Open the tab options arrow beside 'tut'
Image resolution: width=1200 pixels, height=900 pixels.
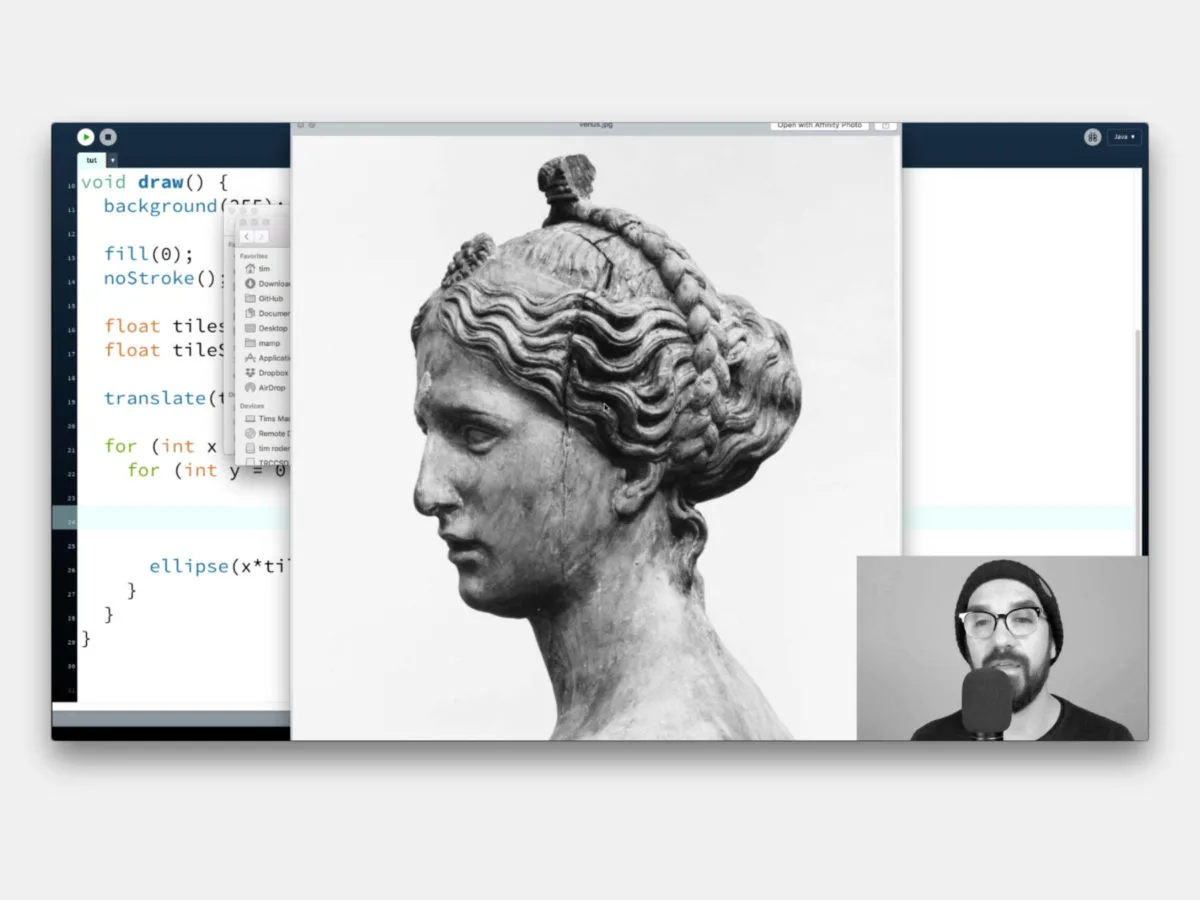(x=112, y=160)
